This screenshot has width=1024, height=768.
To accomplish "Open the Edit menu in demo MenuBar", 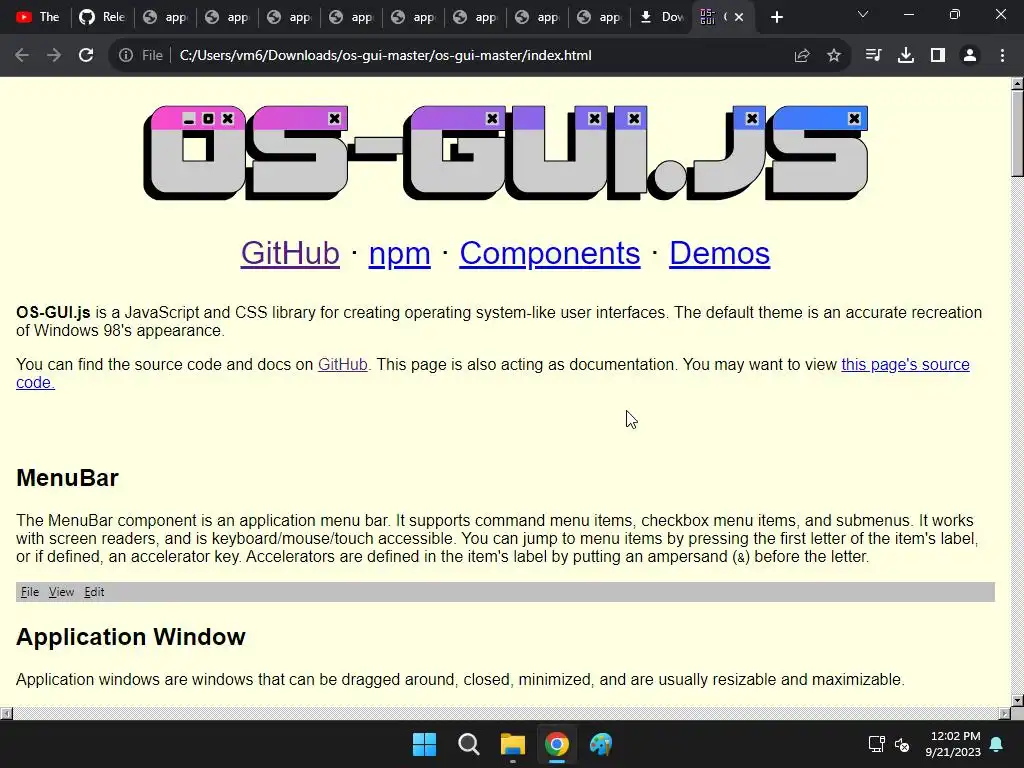I will coord(94,592).
